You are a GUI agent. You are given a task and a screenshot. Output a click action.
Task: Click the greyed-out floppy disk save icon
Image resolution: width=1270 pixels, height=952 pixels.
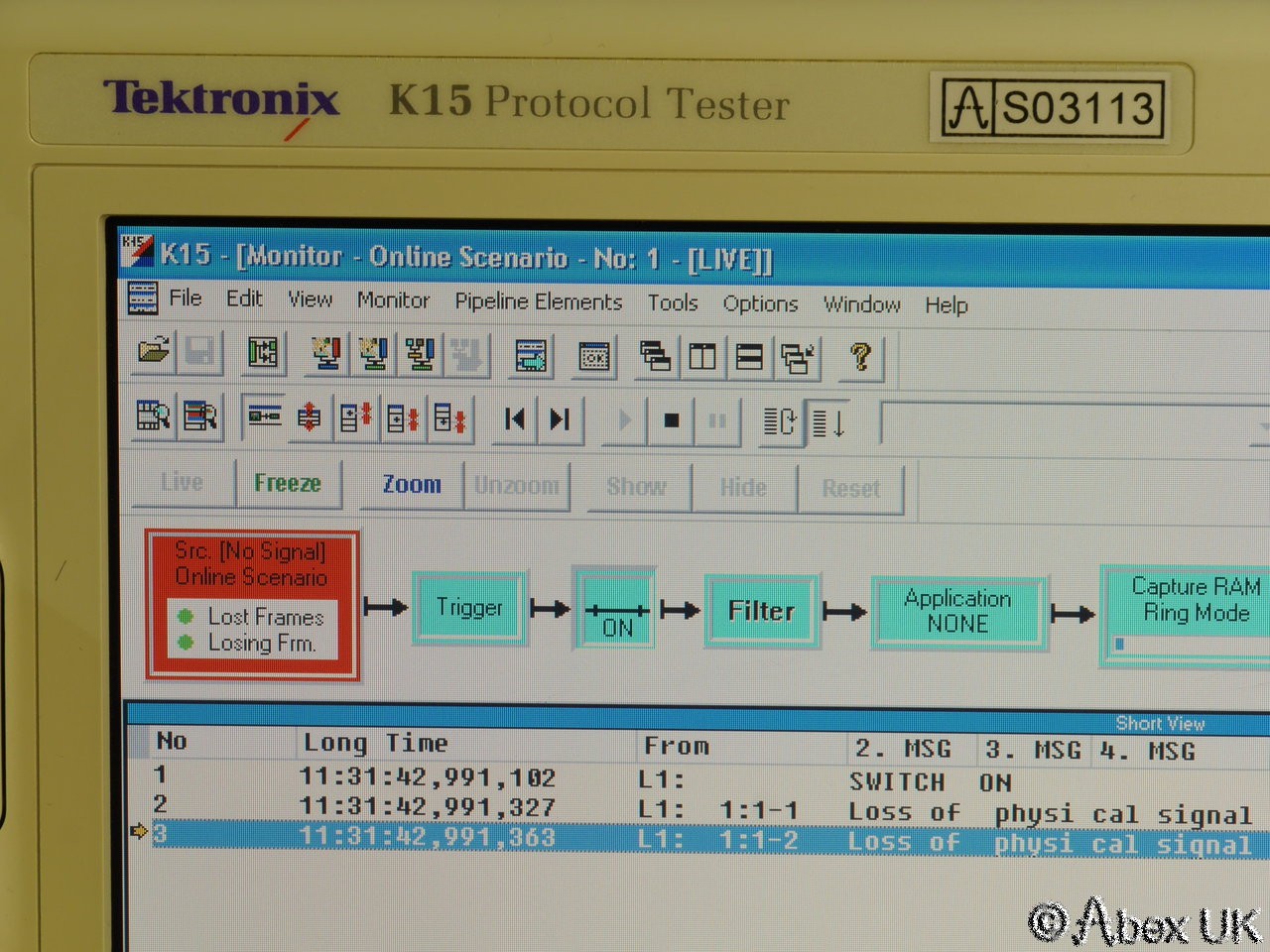coord(199,352)
